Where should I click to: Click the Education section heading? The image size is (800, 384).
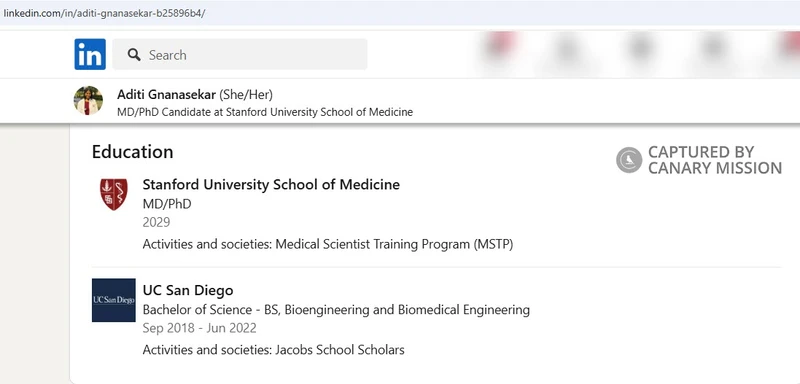[x=133, y=151]
